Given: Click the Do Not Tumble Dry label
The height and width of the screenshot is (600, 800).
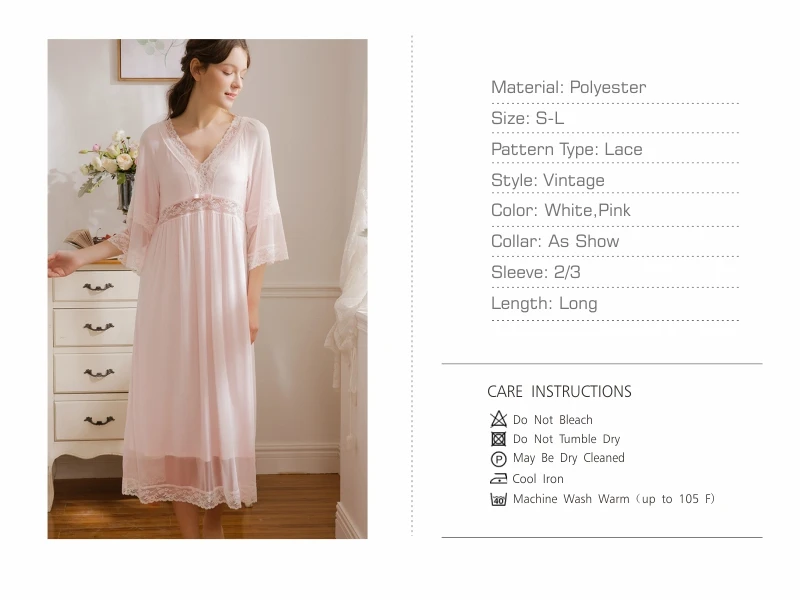Looking at the screenshot, I should coord(566,439).
